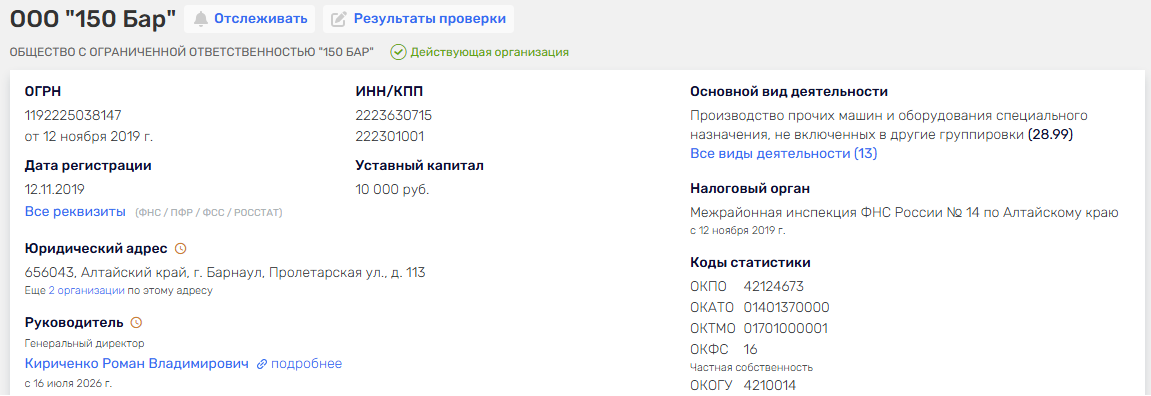Open Кириченко Роман Владимирович profile link
This screenshot has width=1151, height=396.
(x=137, y=364)
